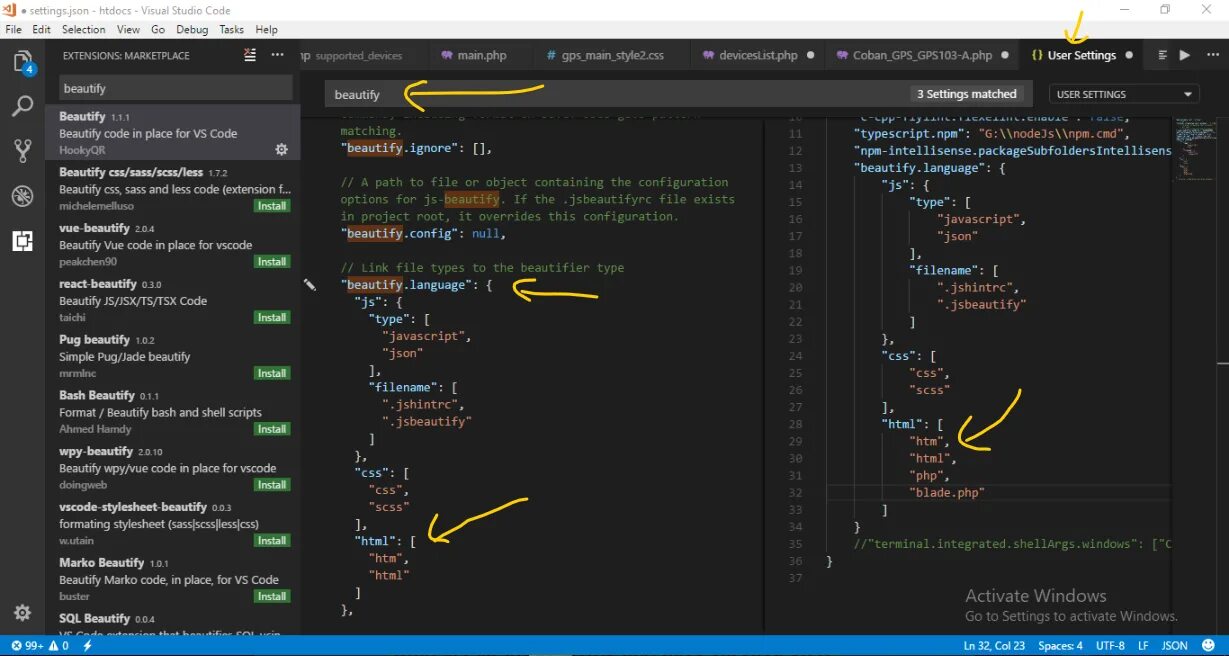1229x656 pixels.
Task: Install Bash Beautify extension
Action: click(272, 429)
